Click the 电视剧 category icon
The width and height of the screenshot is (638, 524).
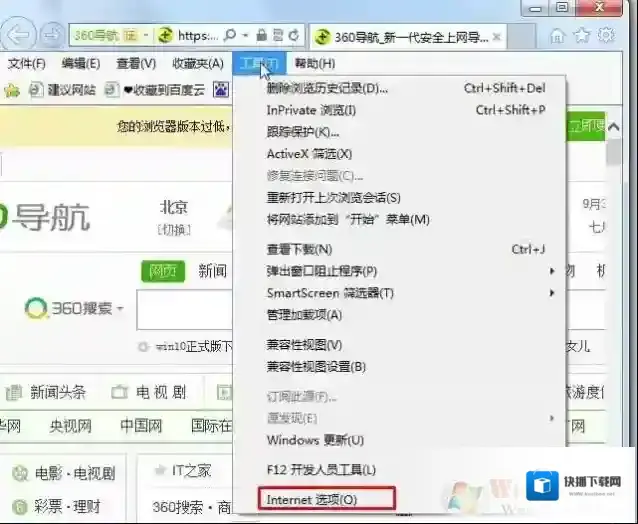(120, 392)
